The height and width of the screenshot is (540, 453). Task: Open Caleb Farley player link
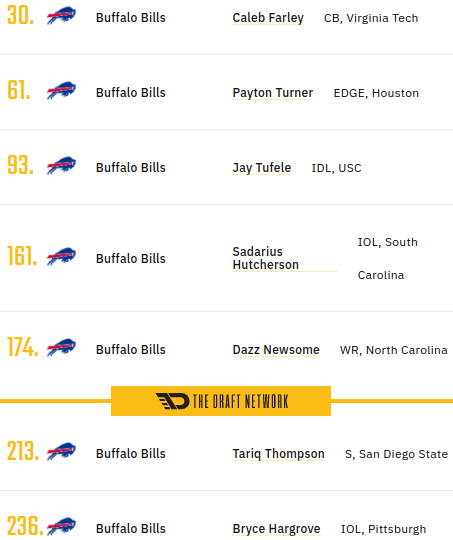(268, 18)
